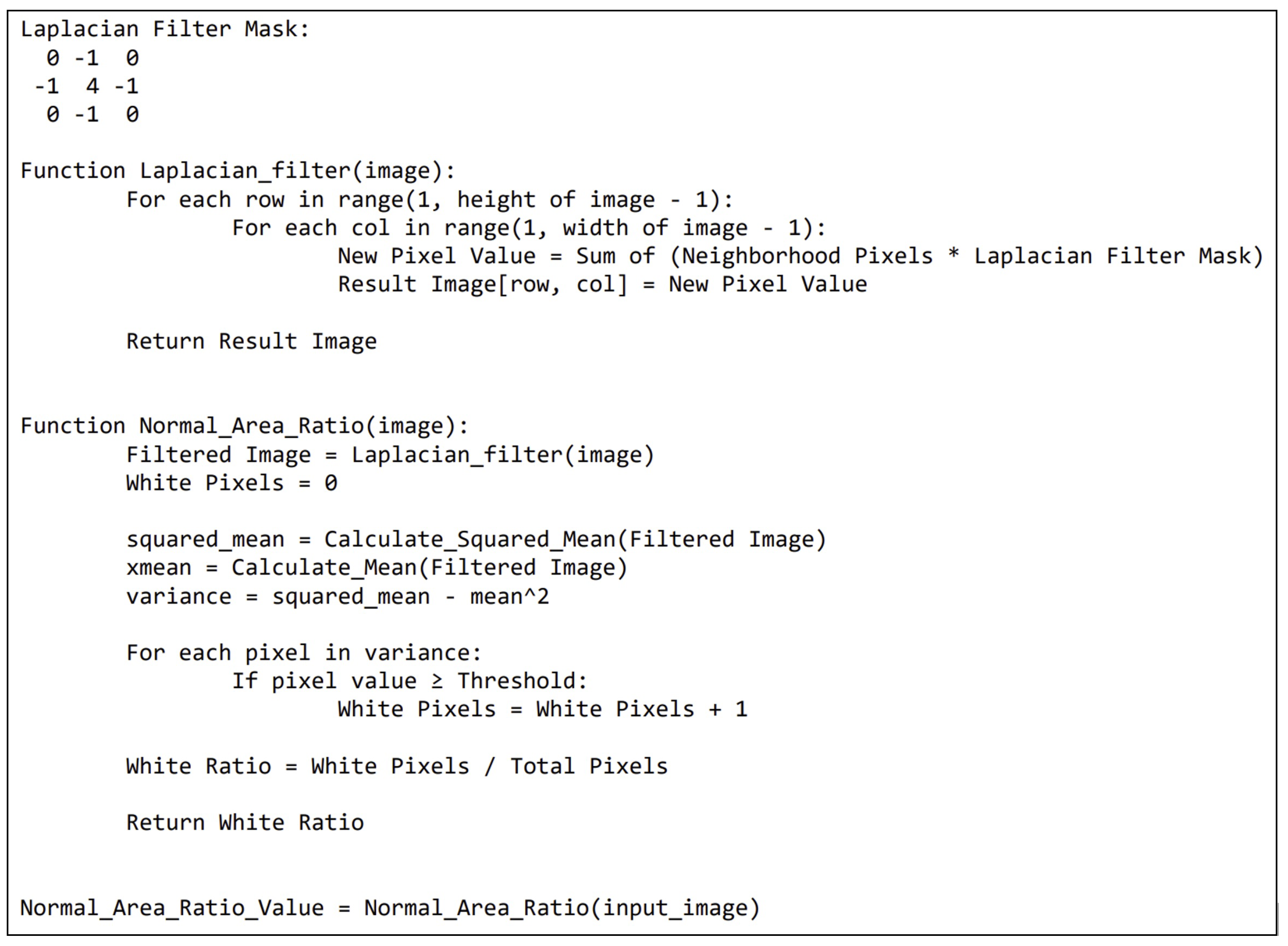Click the "White Pixels = 0" line
The image size is (1288, 946).
point(231,483)
